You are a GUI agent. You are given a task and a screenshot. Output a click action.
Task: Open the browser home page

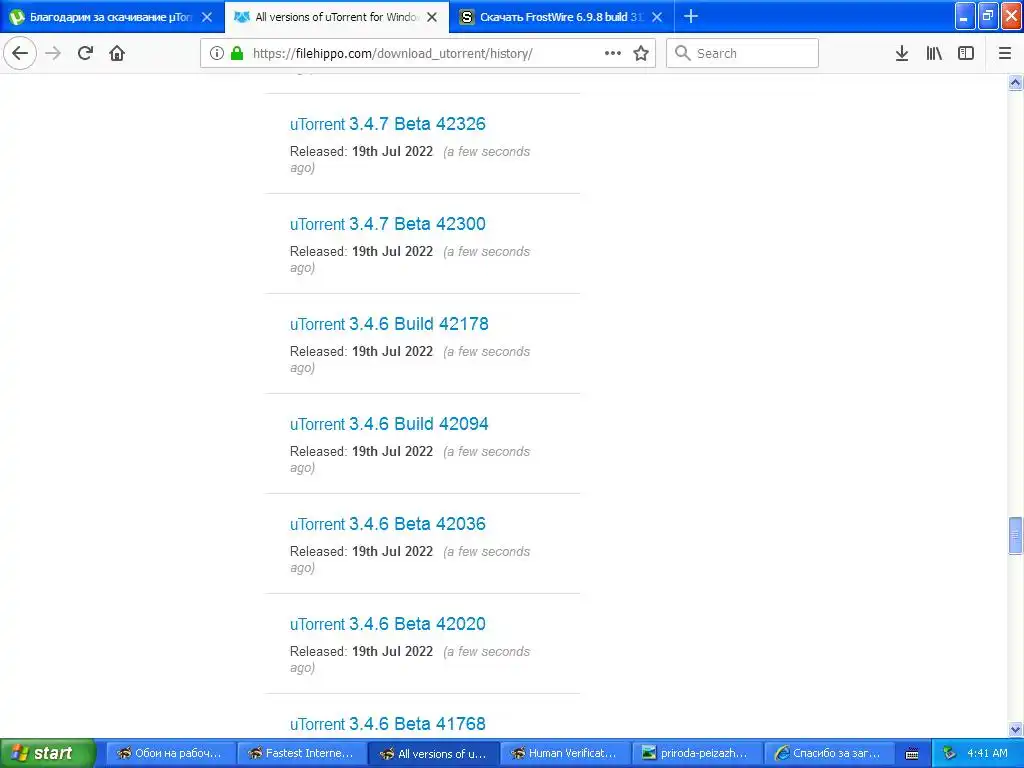117,53
